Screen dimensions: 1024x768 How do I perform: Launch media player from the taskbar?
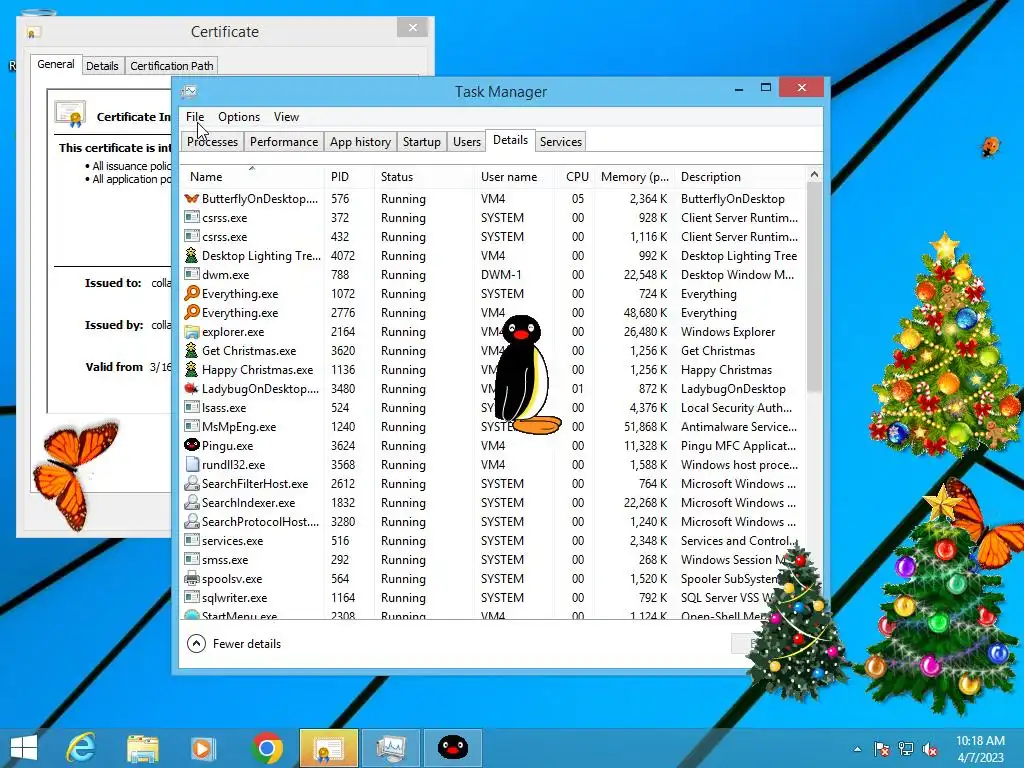click(202, 748)
